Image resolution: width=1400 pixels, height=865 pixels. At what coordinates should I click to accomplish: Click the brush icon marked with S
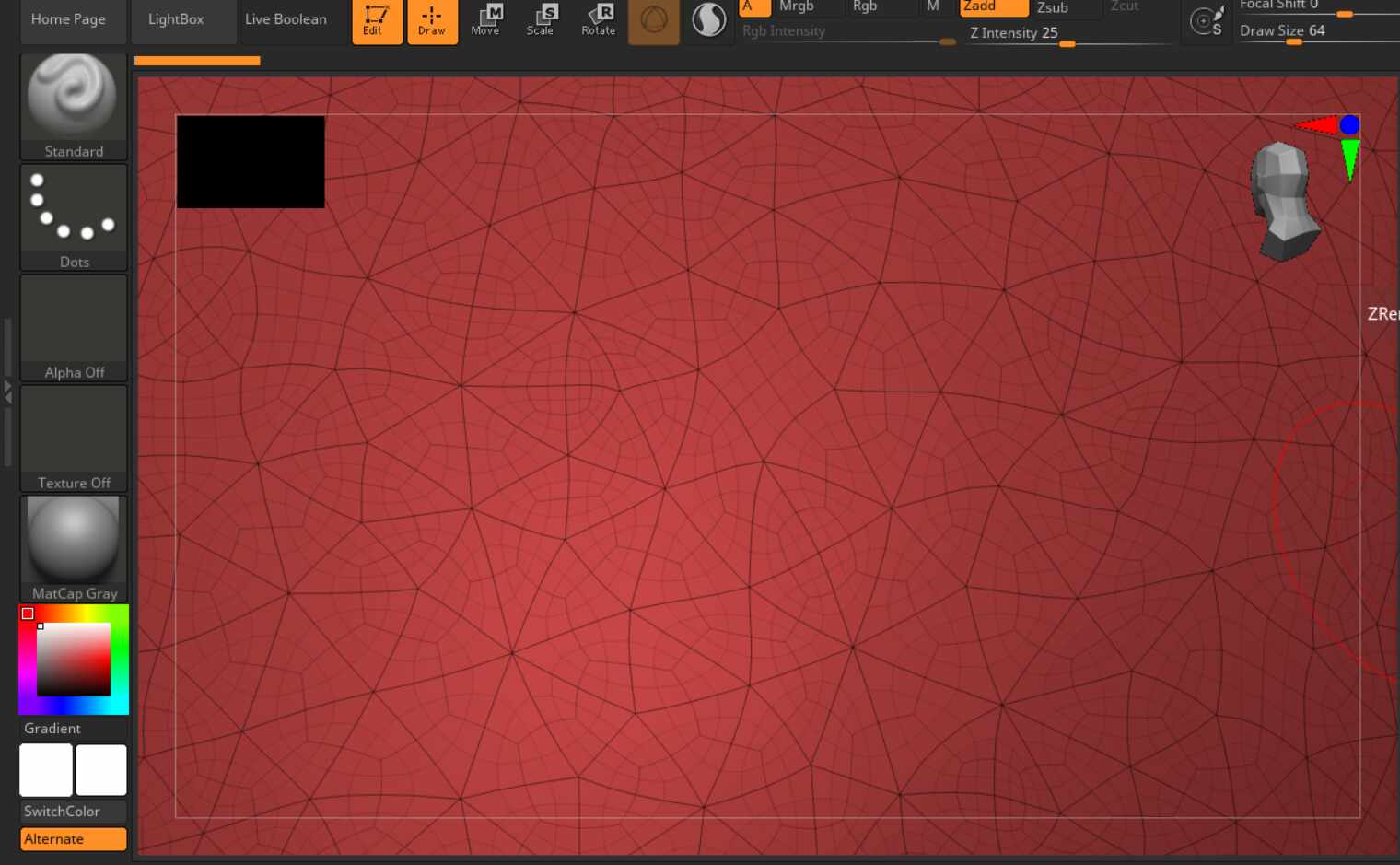tap(1207, 20)
